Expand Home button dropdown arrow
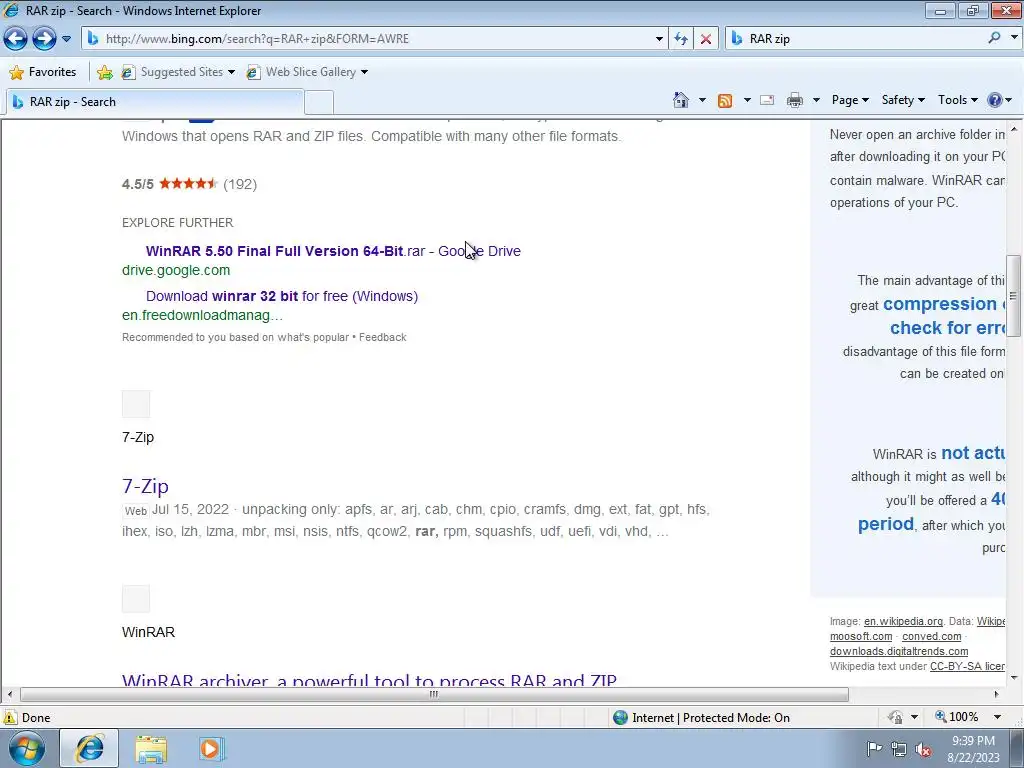 click(702, 100)
